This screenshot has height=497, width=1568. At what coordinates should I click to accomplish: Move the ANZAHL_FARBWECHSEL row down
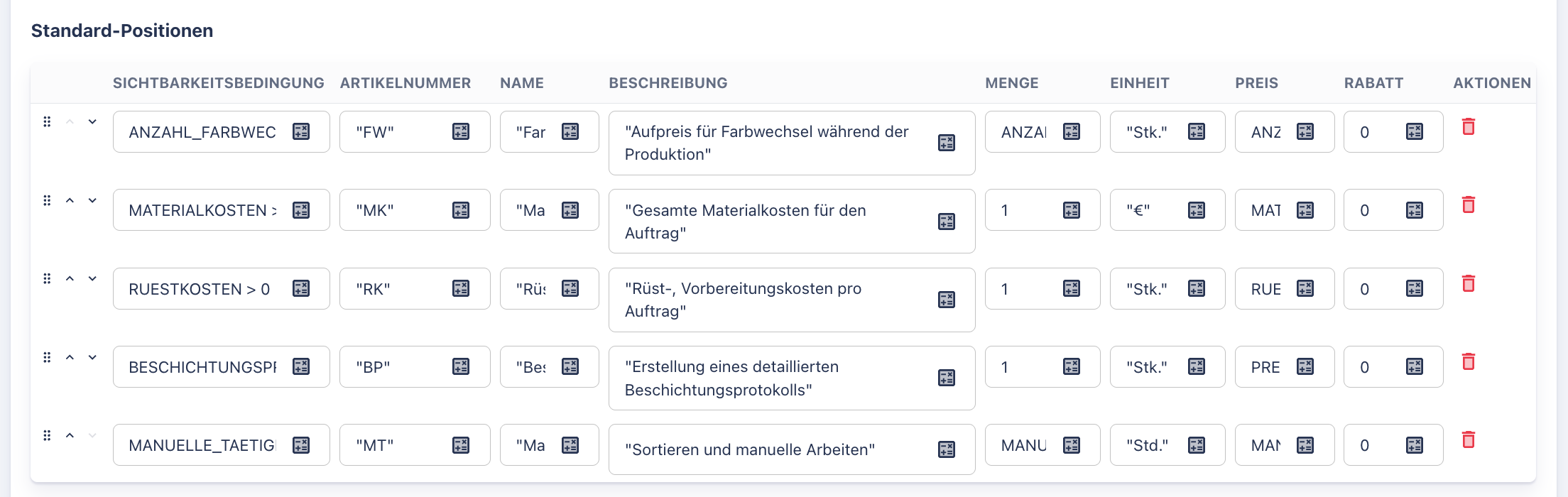92,121
